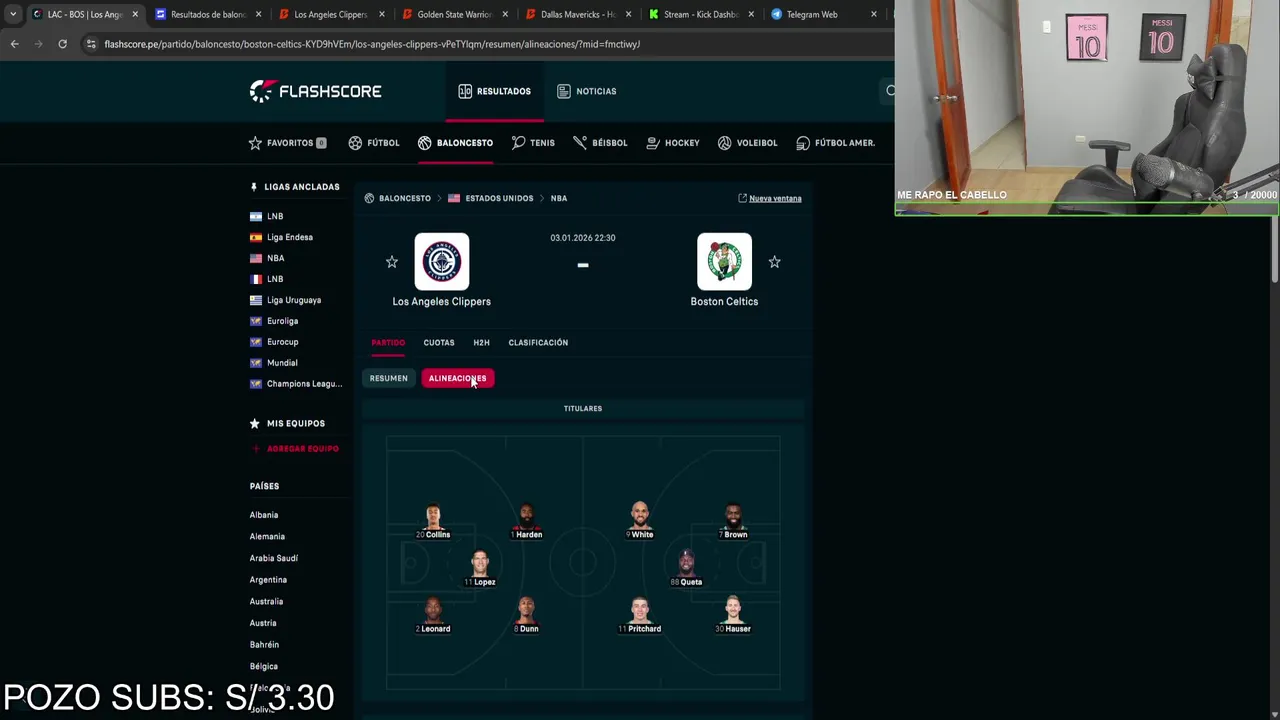The width and height of the screenshot is (1280, 720).
Task: Click NBA breadcrumb
Action: (559, 198)
